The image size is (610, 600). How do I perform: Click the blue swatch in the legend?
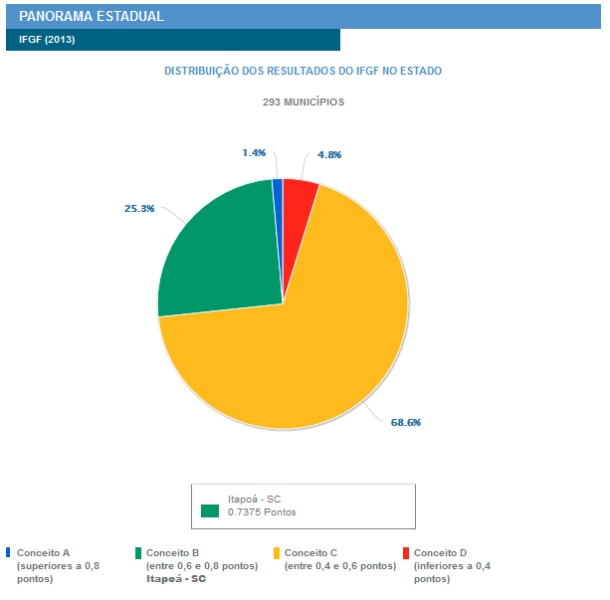pyautogui.click(x=8, y=552)
